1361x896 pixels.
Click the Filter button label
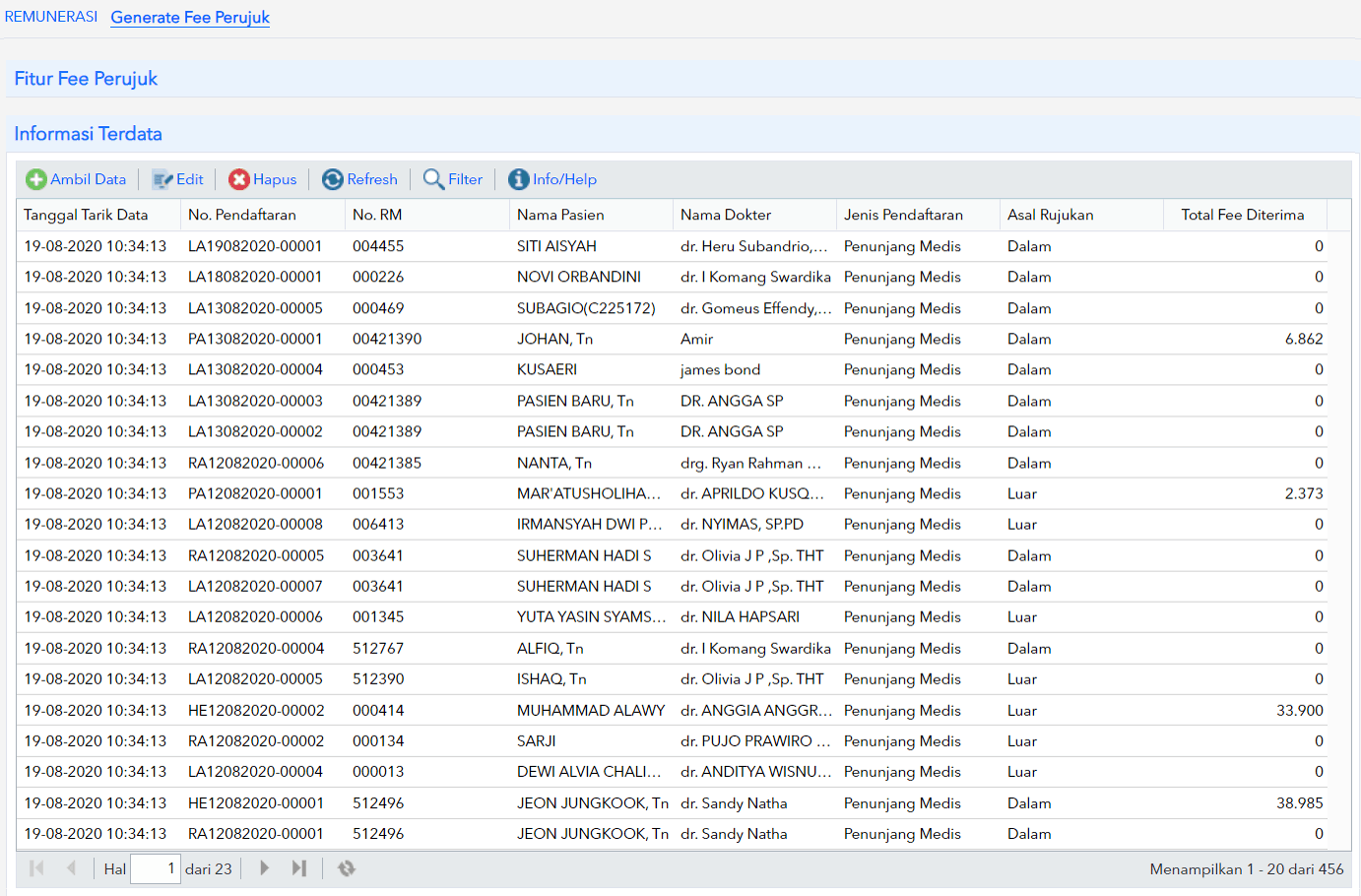465,179
